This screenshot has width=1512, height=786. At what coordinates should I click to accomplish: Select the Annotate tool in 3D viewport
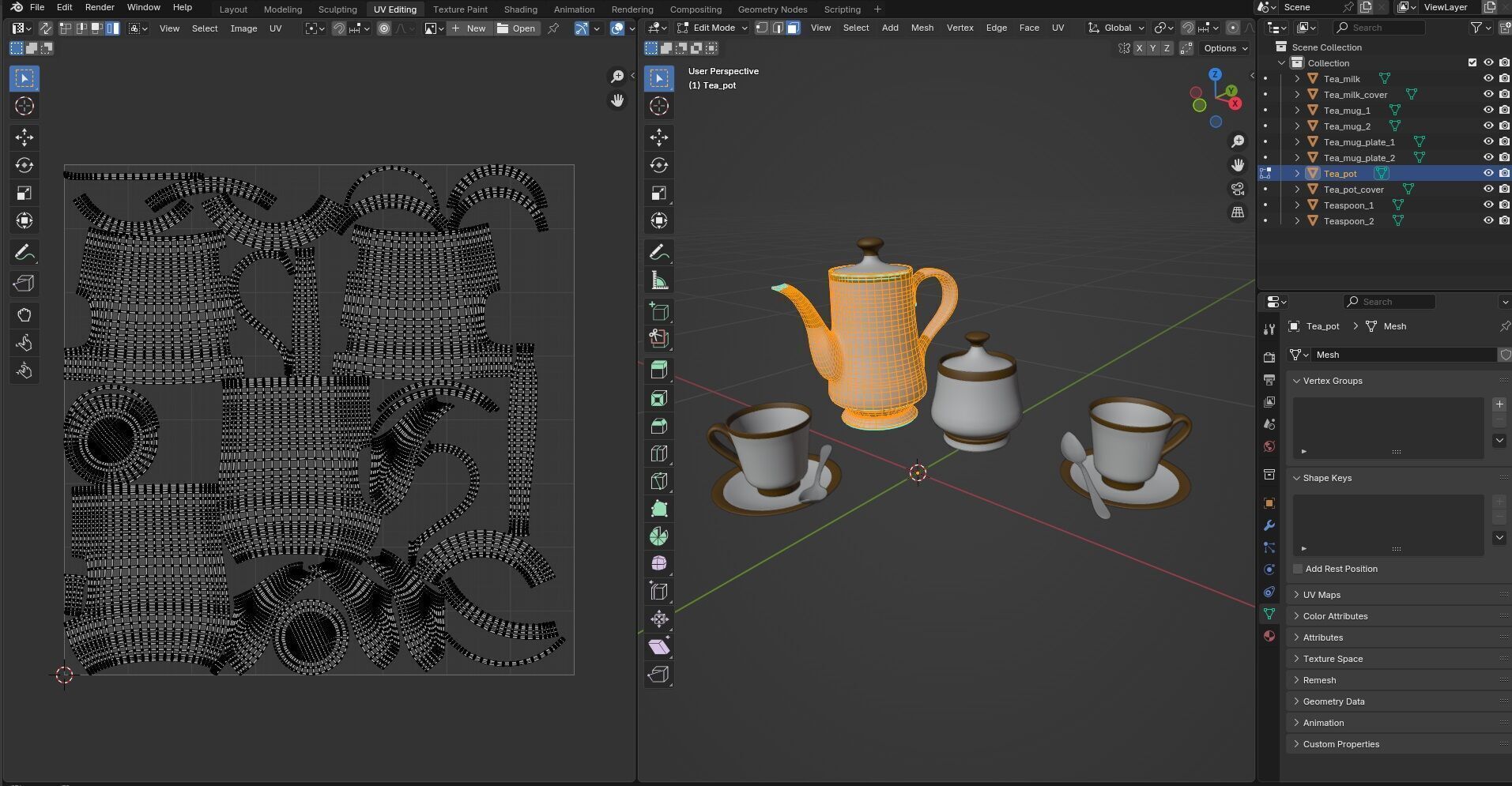(x=658, y=253)
